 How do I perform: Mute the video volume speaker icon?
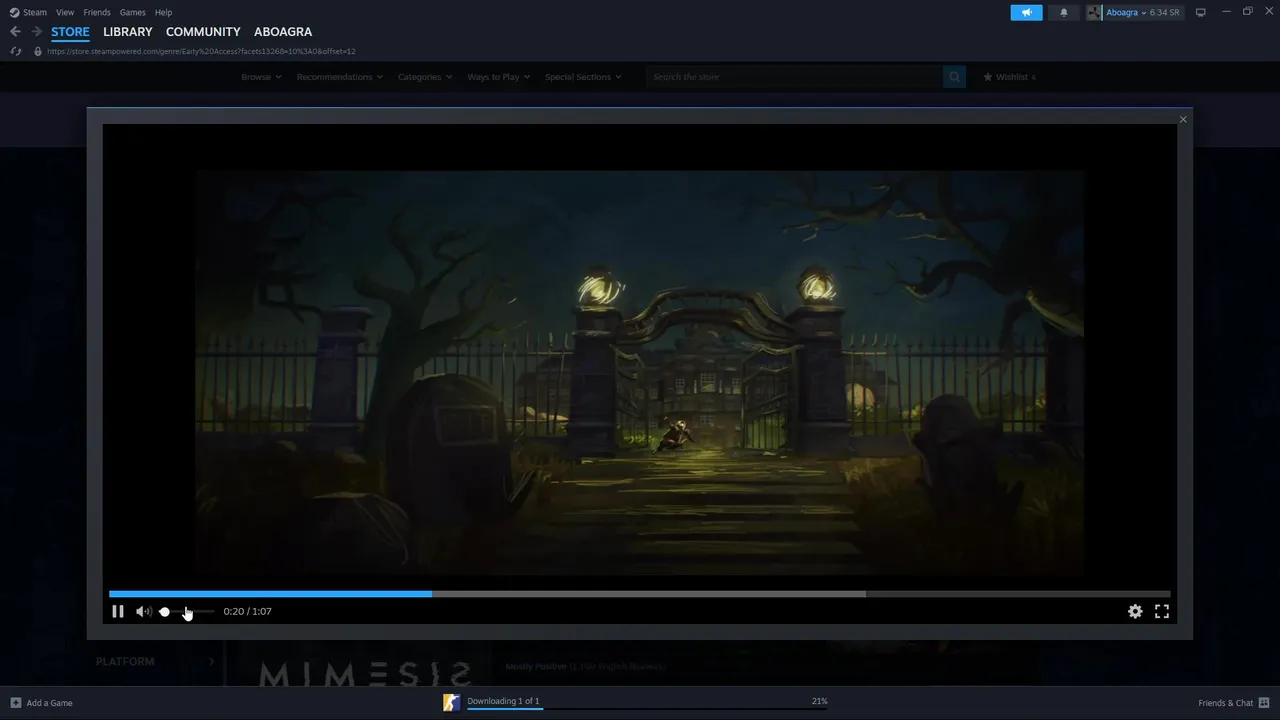pos(143,611)
